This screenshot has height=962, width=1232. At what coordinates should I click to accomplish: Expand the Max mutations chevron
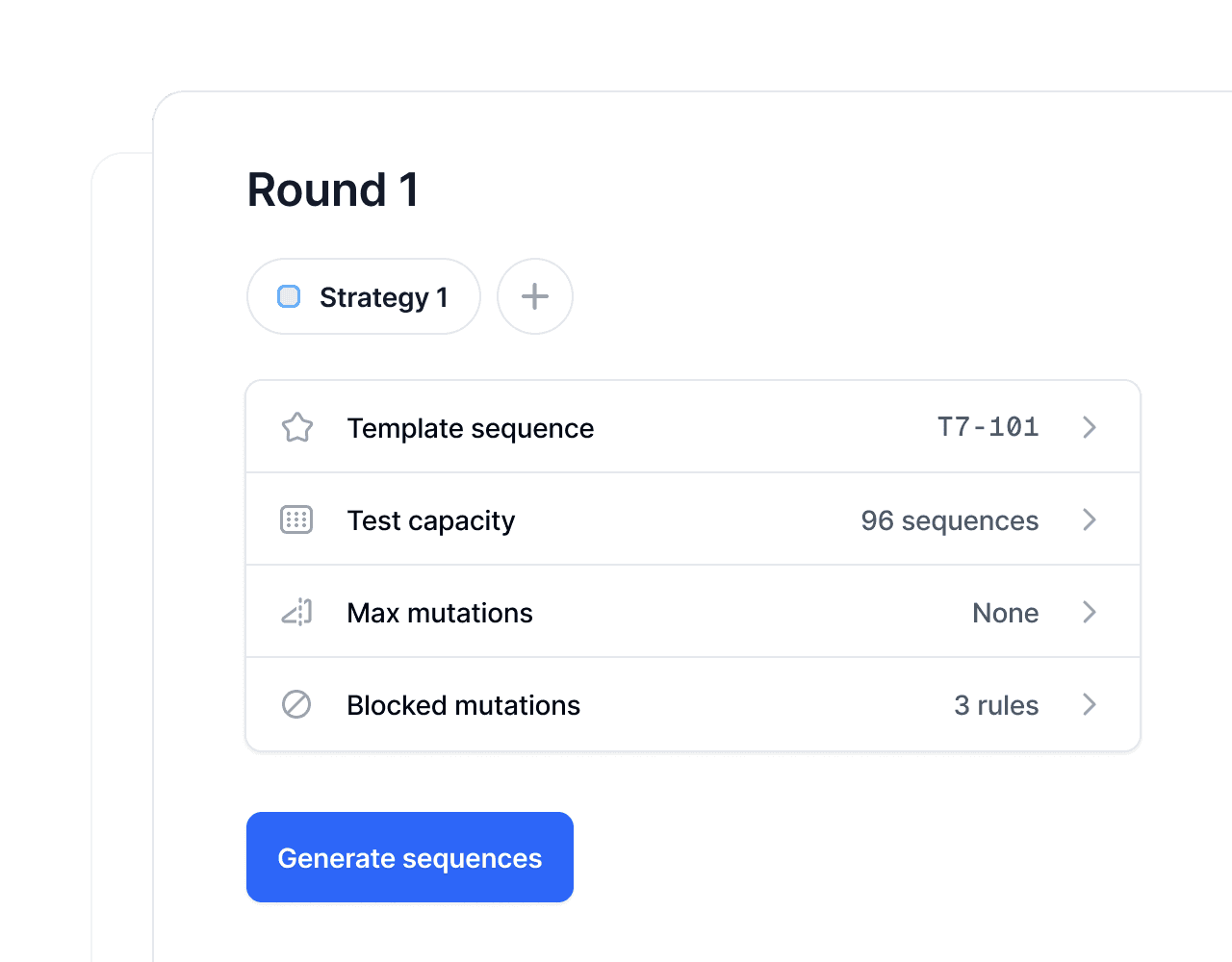1090,612
